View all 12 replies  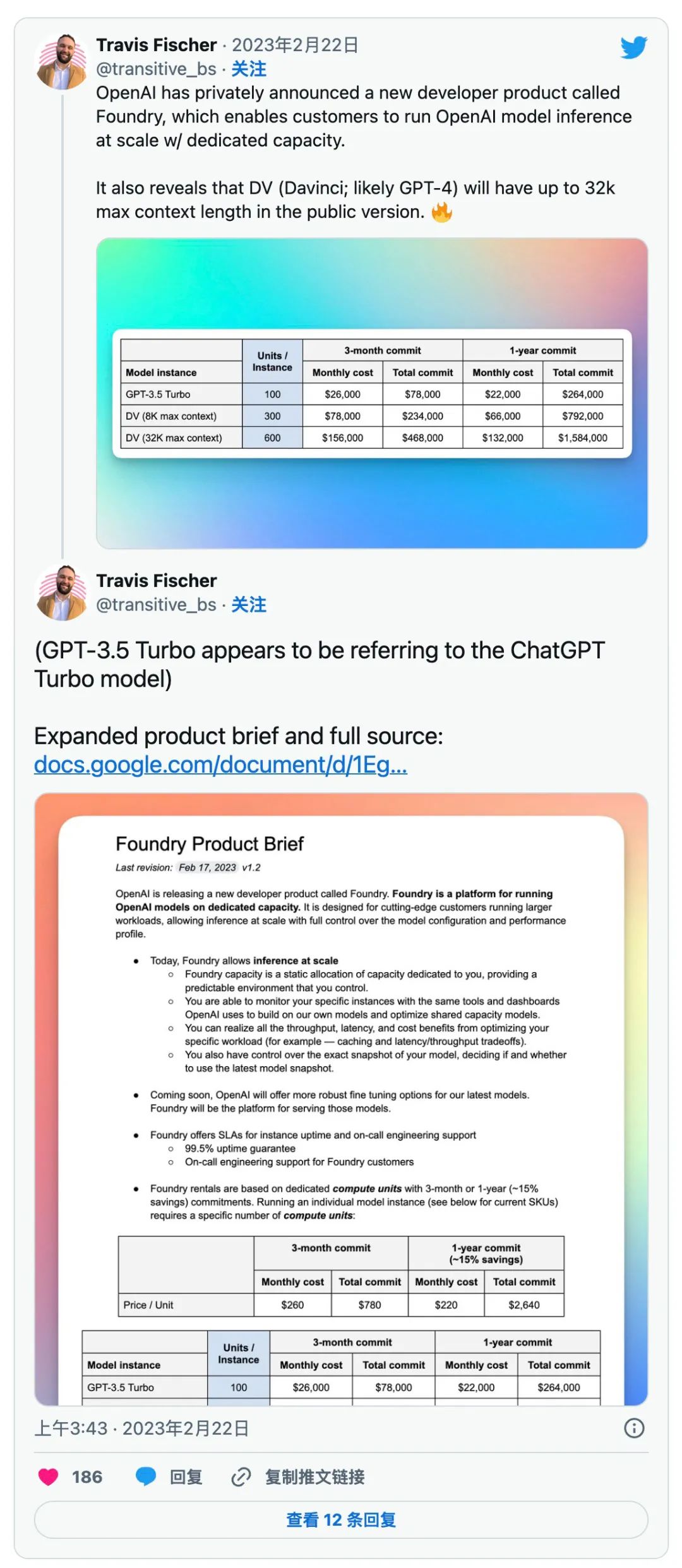[x=341, y=1520]
